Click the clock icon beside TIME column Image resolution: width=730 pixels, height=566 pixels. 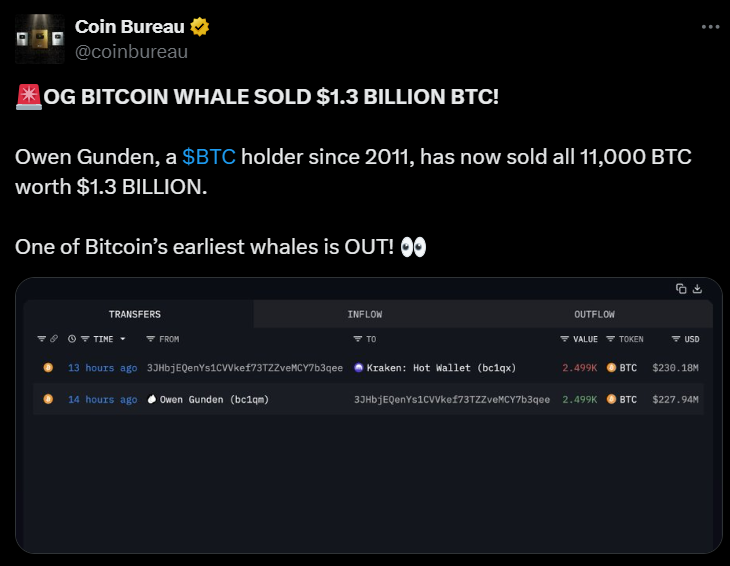[72, 339]
